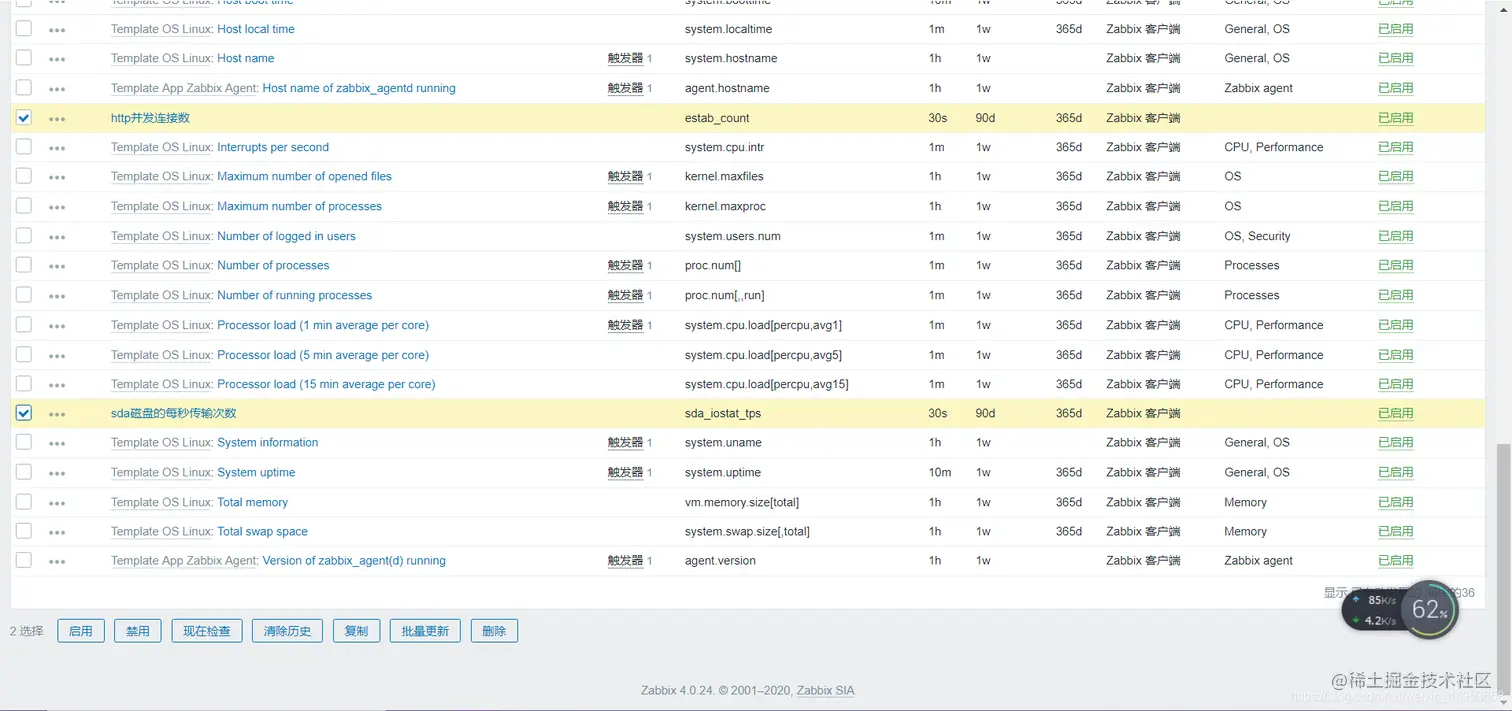This screenshot has height=711, width=1512.
Task: Toggle 已启用 status for http并发连接数
Action: click(1395, 118)
